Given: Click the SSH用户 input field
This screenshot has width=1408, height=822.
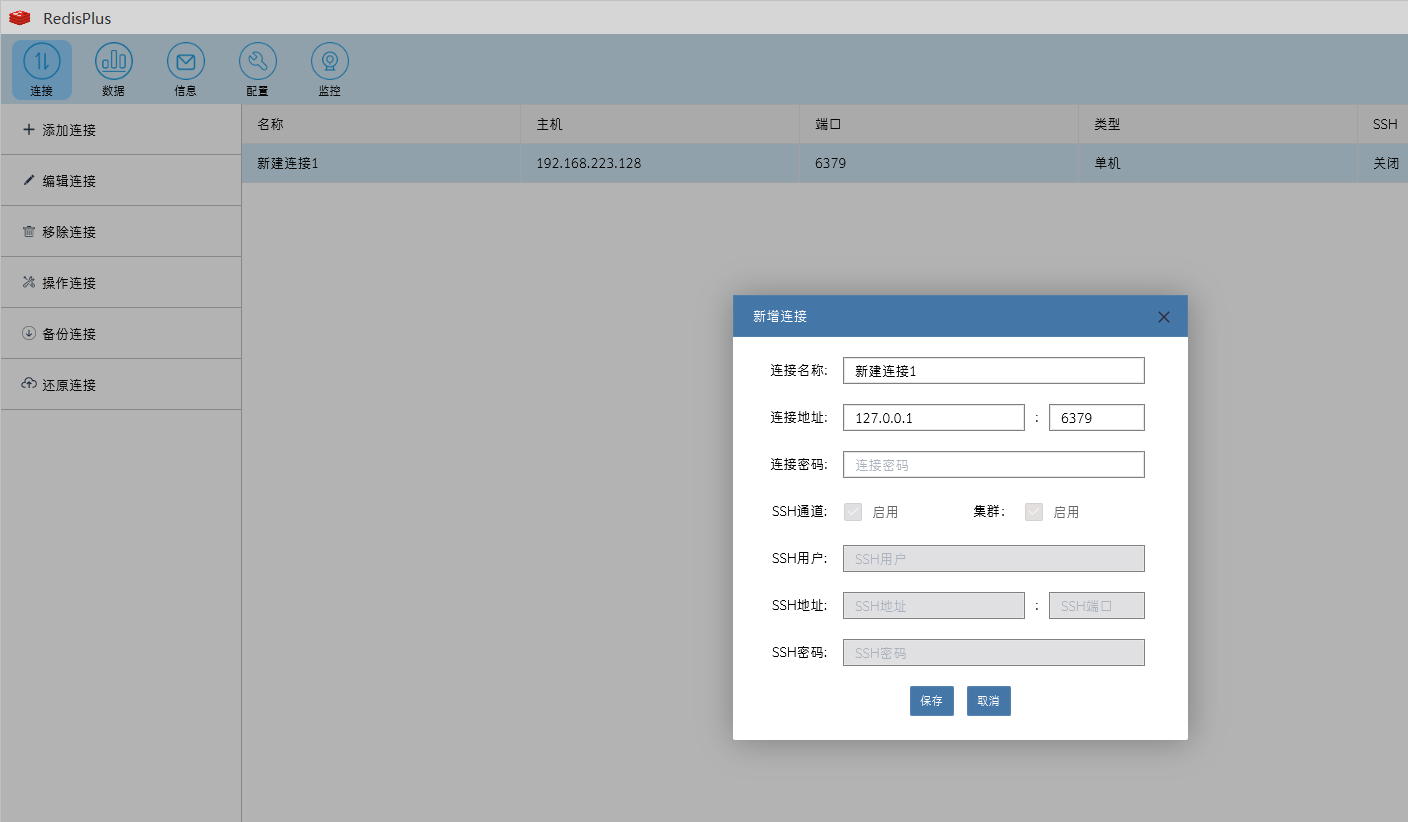Looking at the screenshot, I should click(x=994, y=559).
